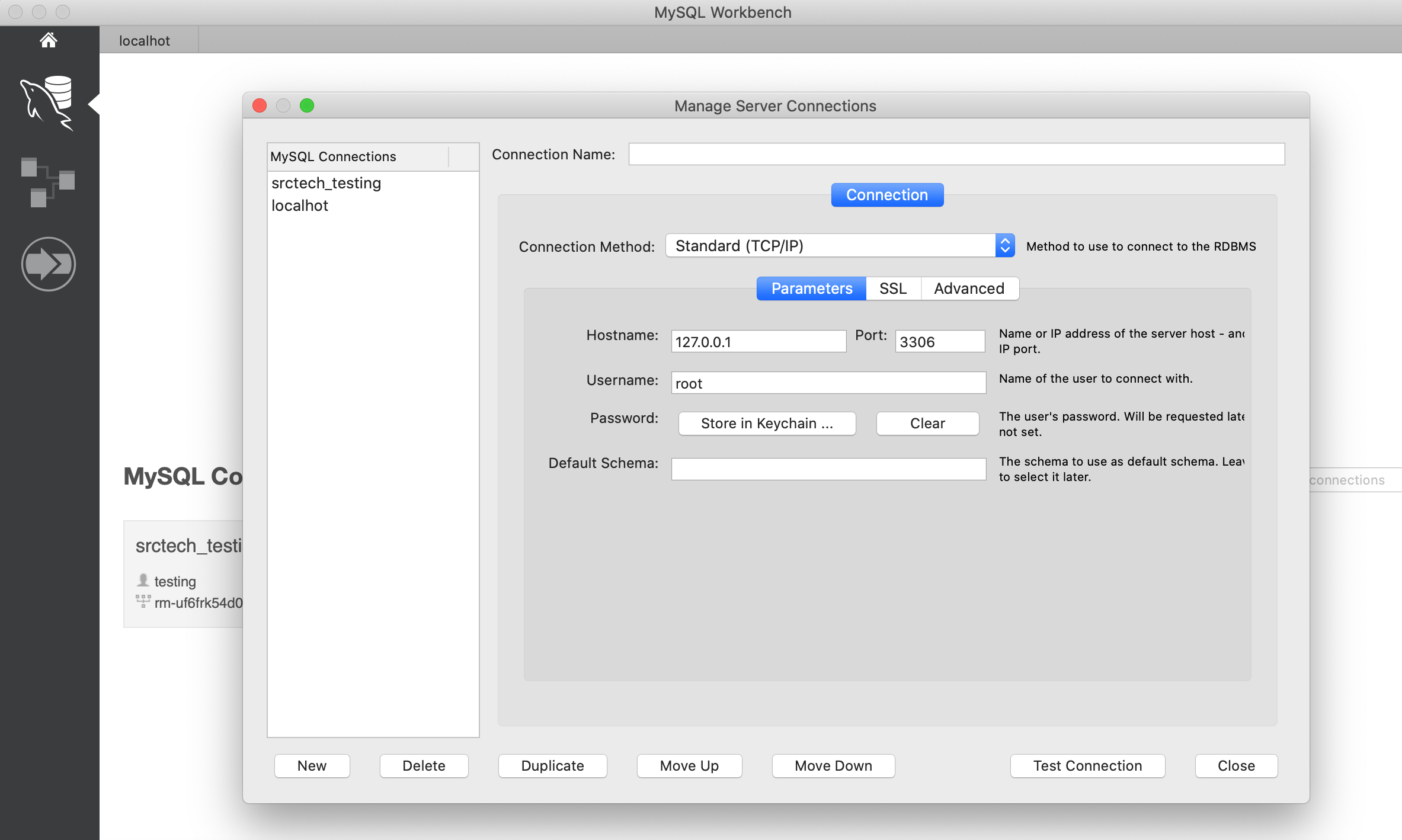Click the Connection Name field

point(956,154)
